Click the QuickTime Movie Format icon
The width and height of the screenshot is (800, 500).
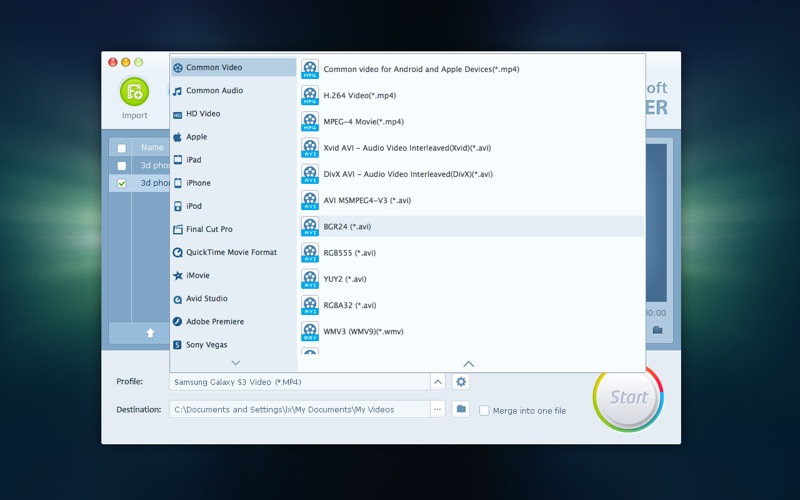[178, 252]
